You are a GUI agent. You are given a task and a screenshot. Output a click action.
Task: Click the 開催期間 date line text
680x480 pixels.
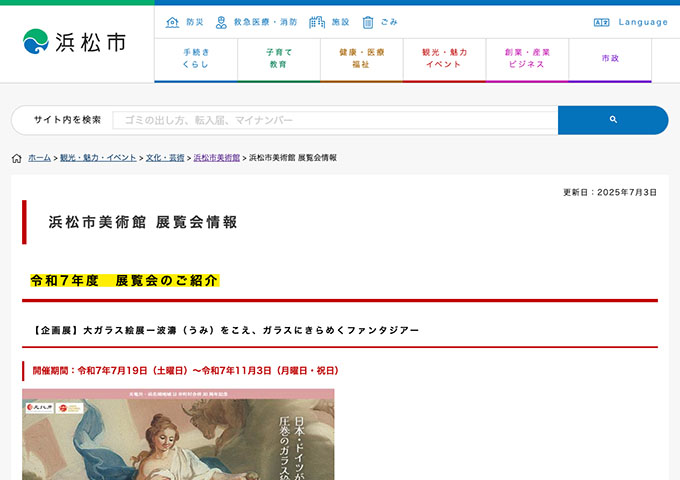(x=186, y=371)
